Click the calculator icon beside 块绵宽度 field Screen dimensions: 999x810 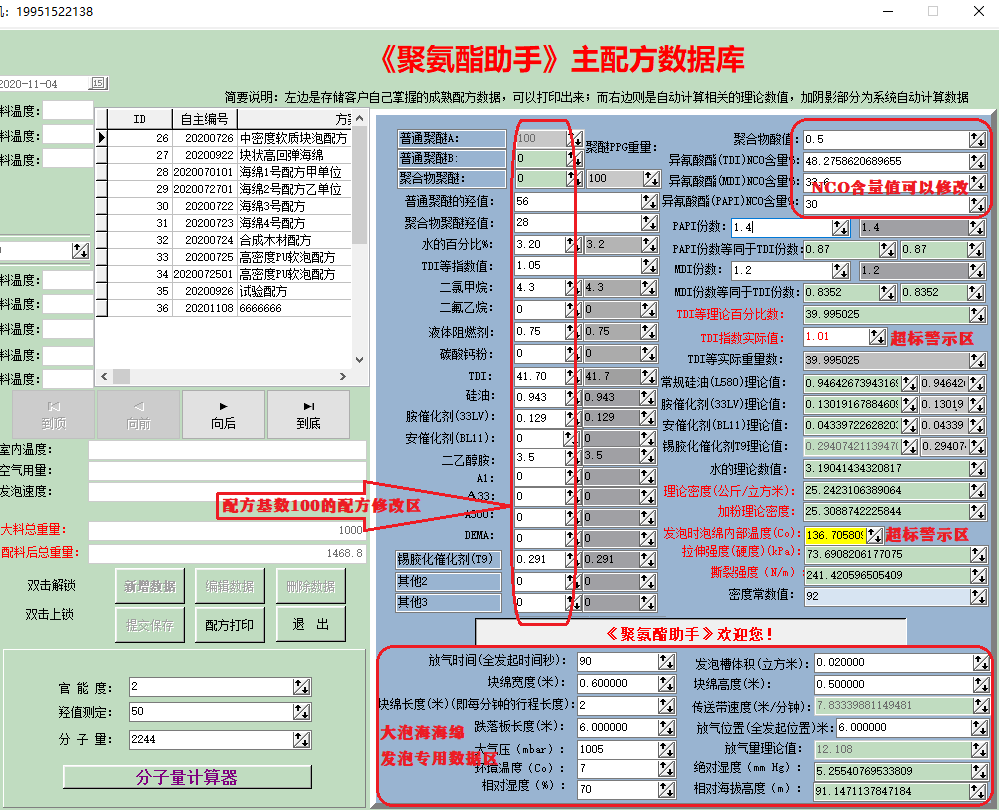coord(666,684)
